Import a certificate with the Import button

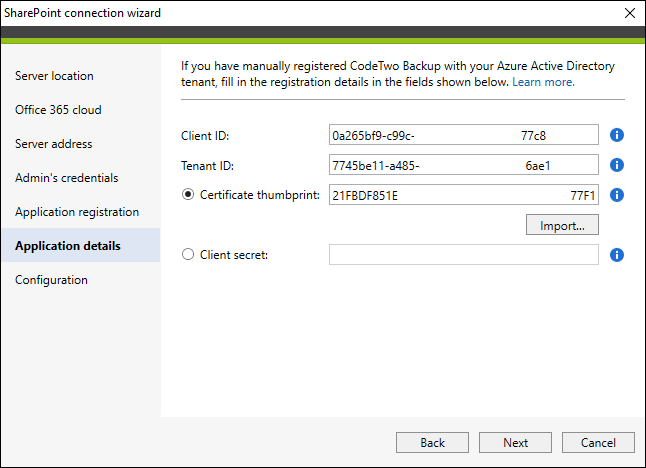pos(562,225)
